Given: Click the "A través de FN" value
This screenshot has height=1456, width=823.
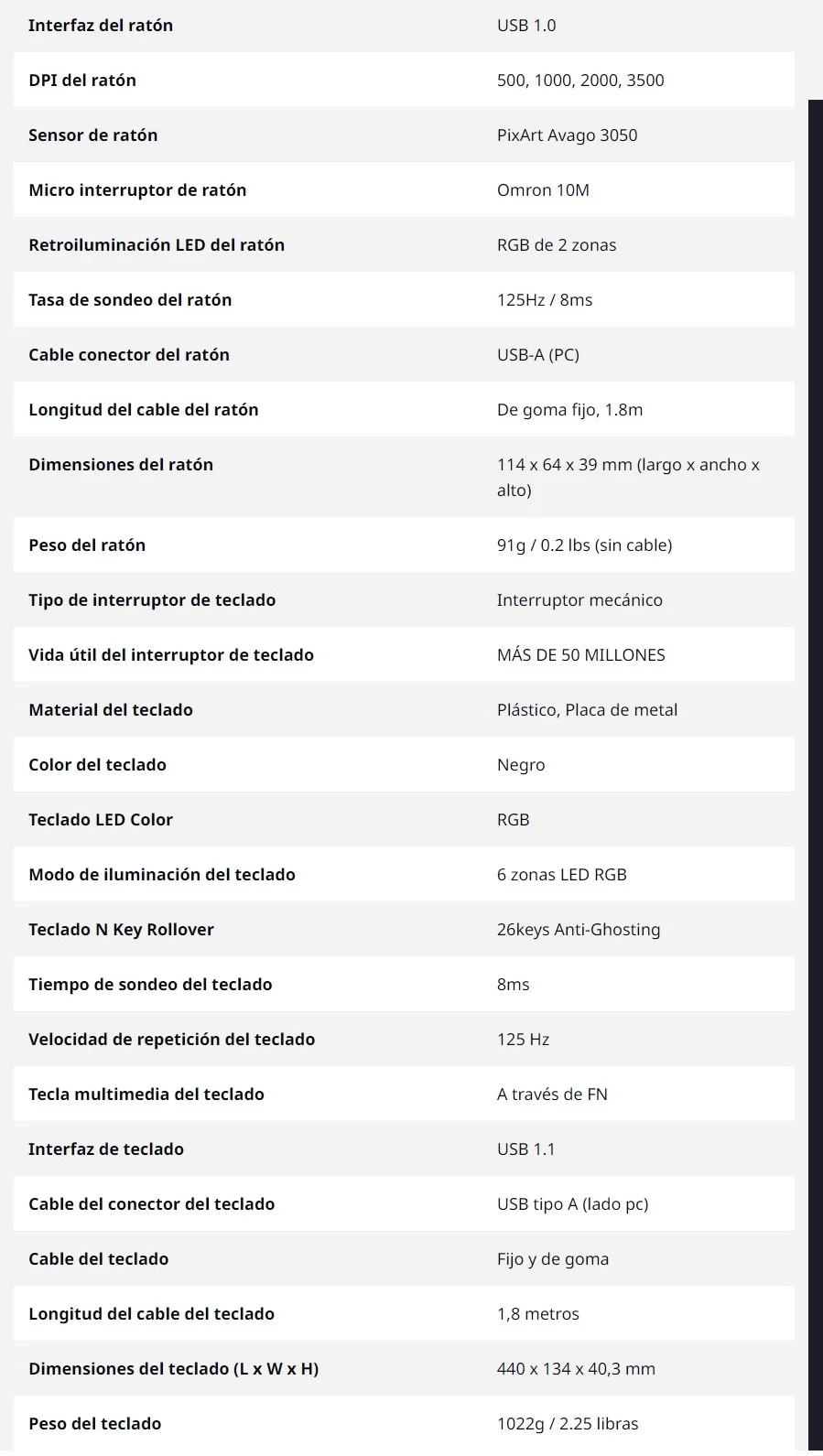Looking at the screenshot, I should (552, 1095).
